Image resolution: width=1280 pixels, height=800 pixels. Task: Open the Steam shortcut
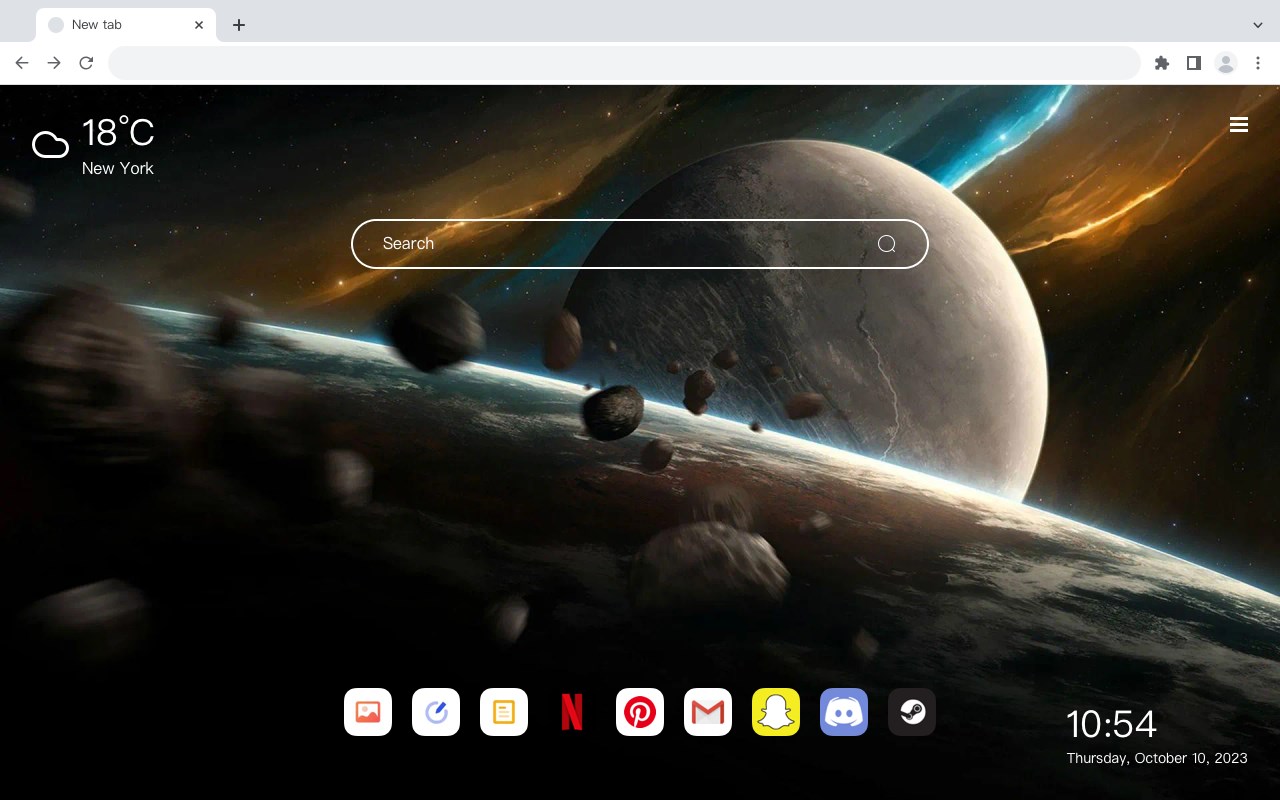pyautogui.click(x=912, y=712)
